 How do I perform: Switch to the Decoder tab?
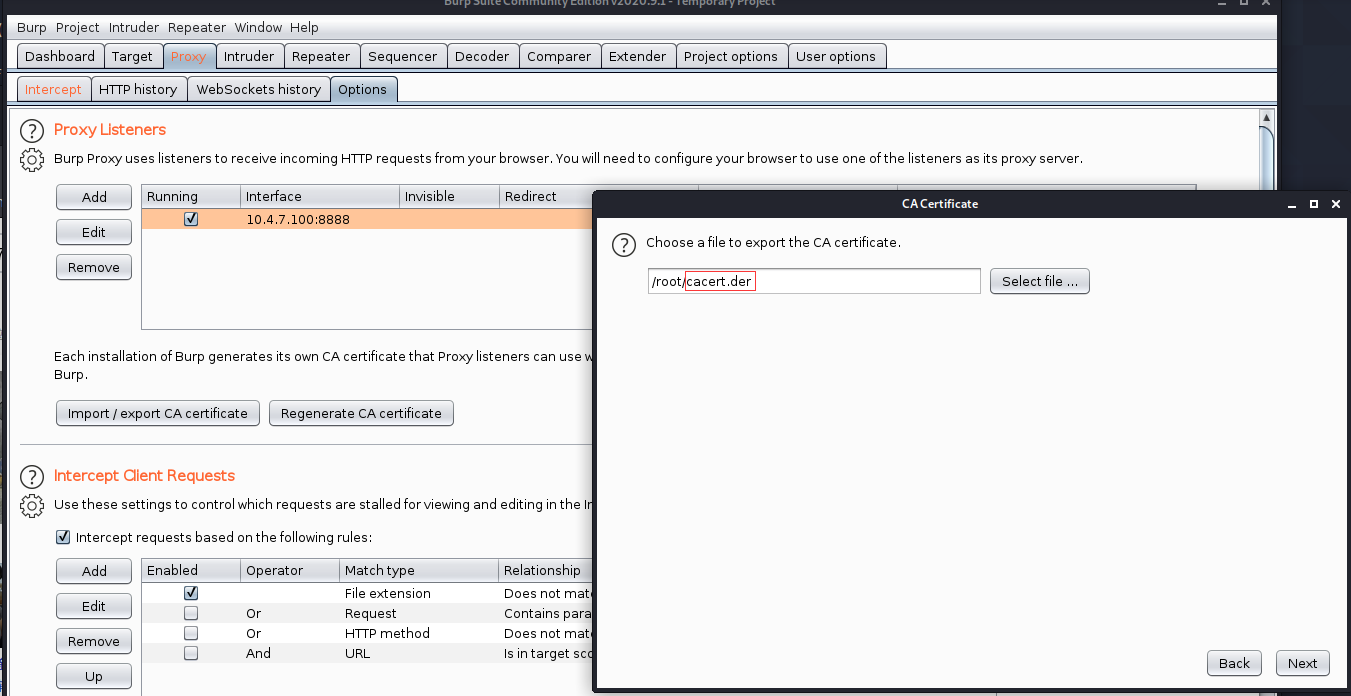pyautogui.click(x=482, y=56)
